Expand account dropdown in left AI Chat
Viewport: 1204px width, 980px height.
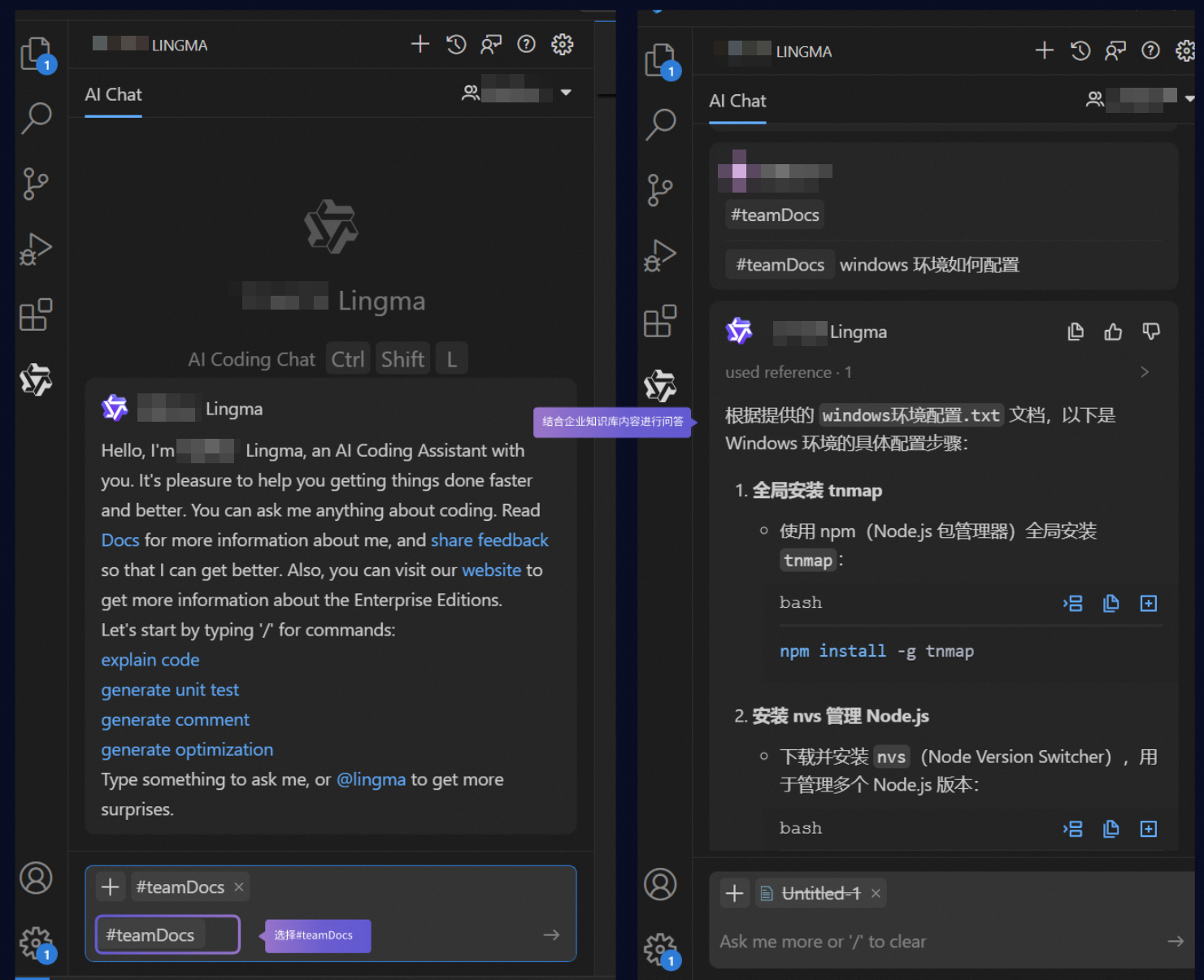pyautogui.click(x=566, y=93)
